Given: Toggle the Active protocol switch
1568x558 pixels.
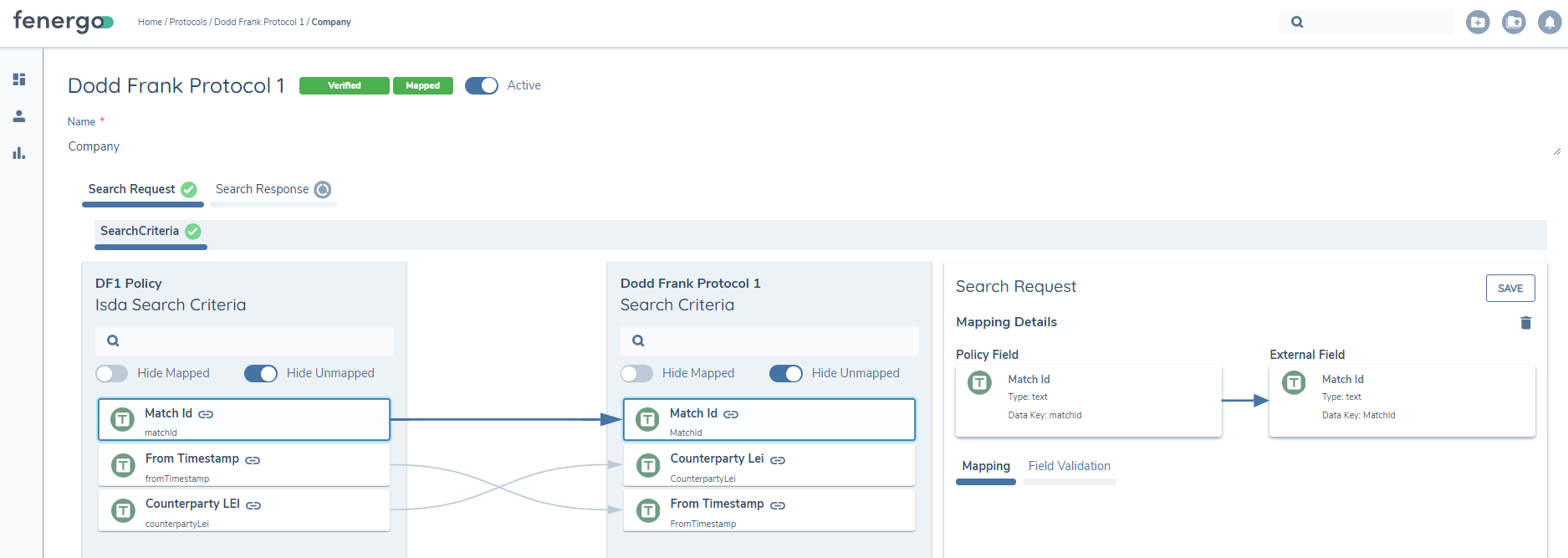Looking at the screenshot, I should [x=482, y=85].
